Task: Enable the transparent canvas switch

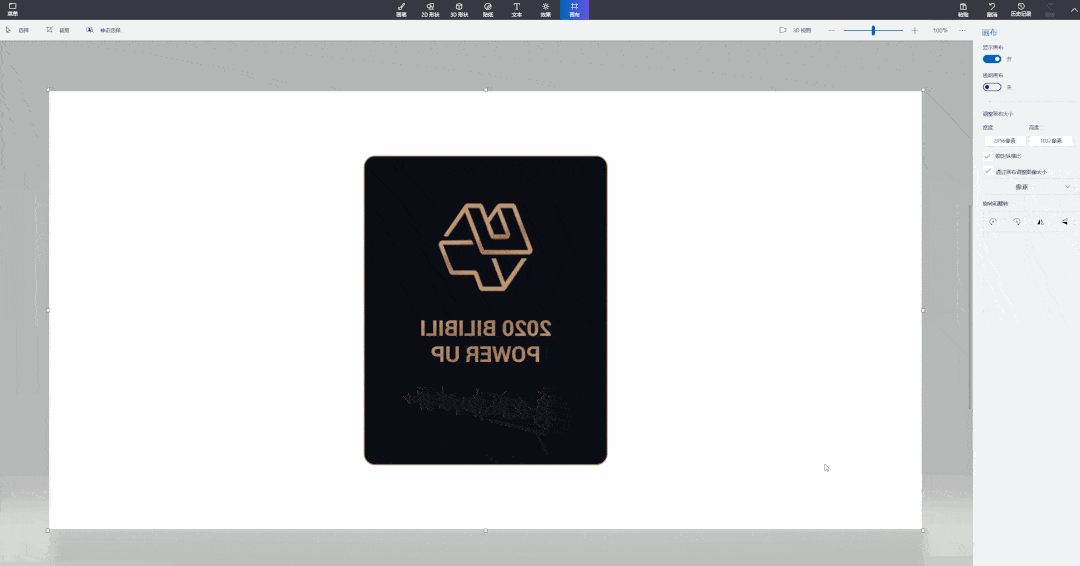Action: click(x=992, y=87)
